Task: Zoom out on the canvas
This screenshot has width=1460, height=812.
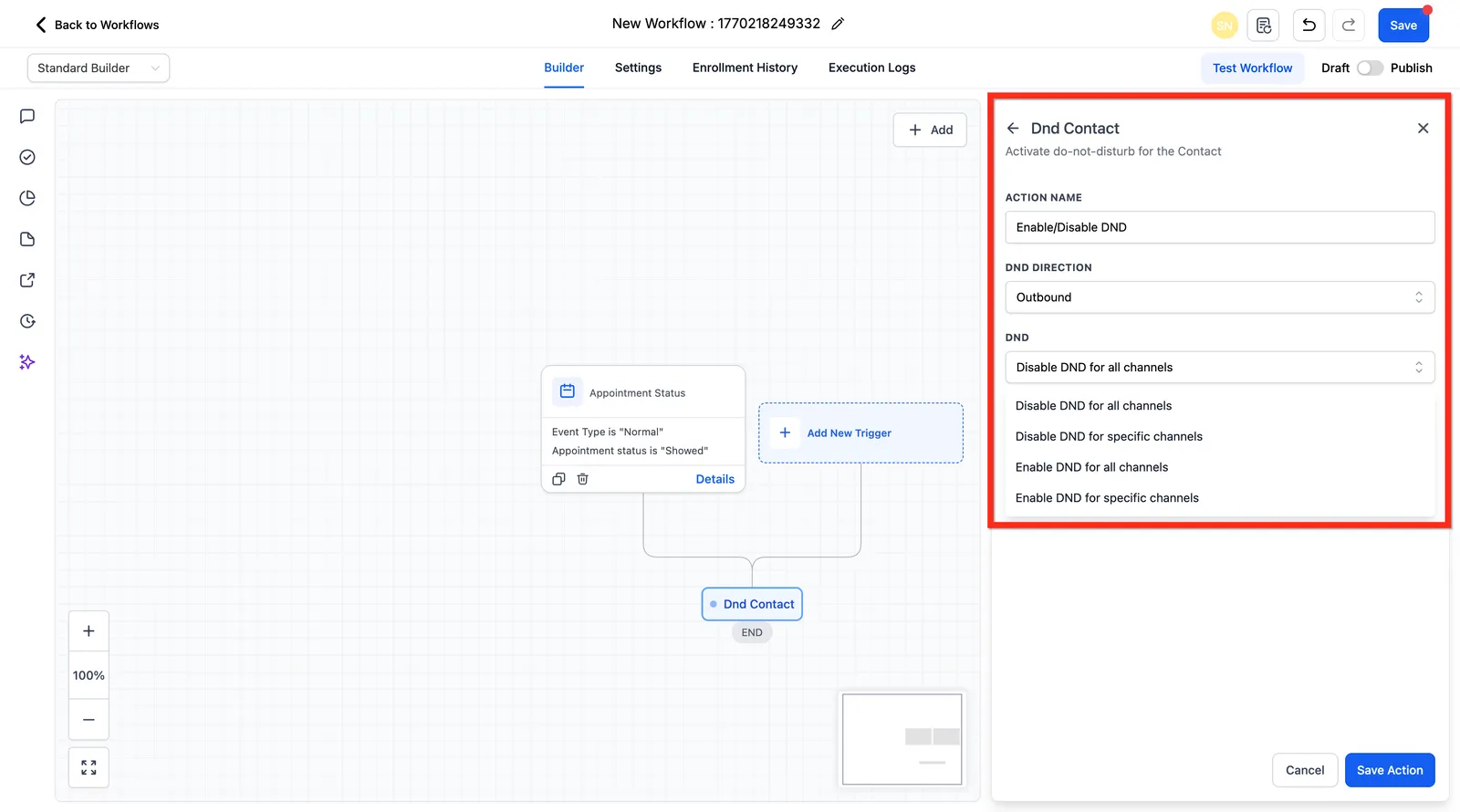Action: coord(89,720)
